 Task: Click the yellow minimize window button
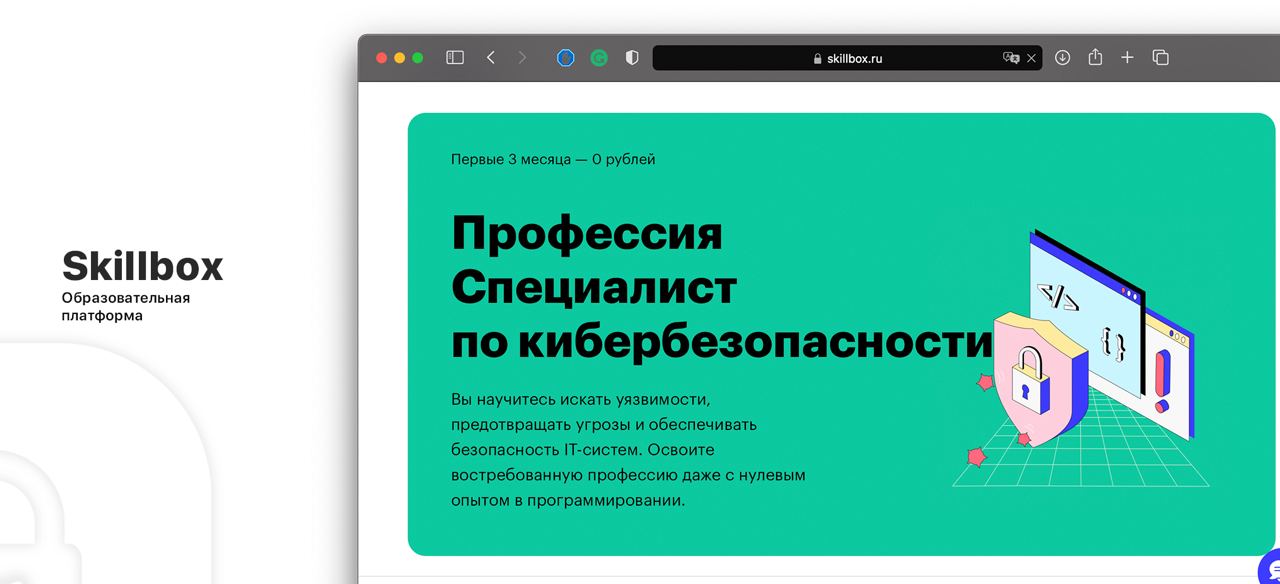pyautogui.click(x=399, y=58)
